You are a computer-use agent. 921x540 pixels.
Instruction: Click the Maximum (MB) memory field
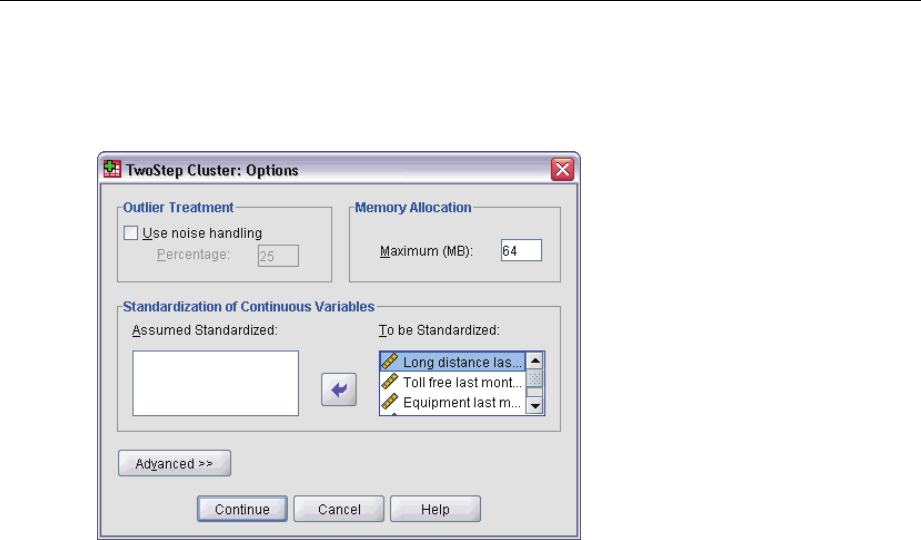click(x=522, y=250)
